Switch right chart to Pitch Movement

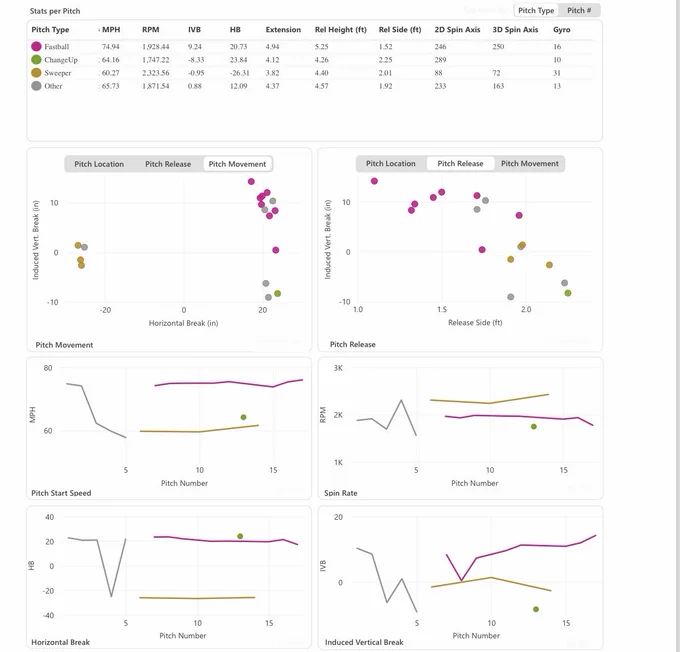point(530,164)
